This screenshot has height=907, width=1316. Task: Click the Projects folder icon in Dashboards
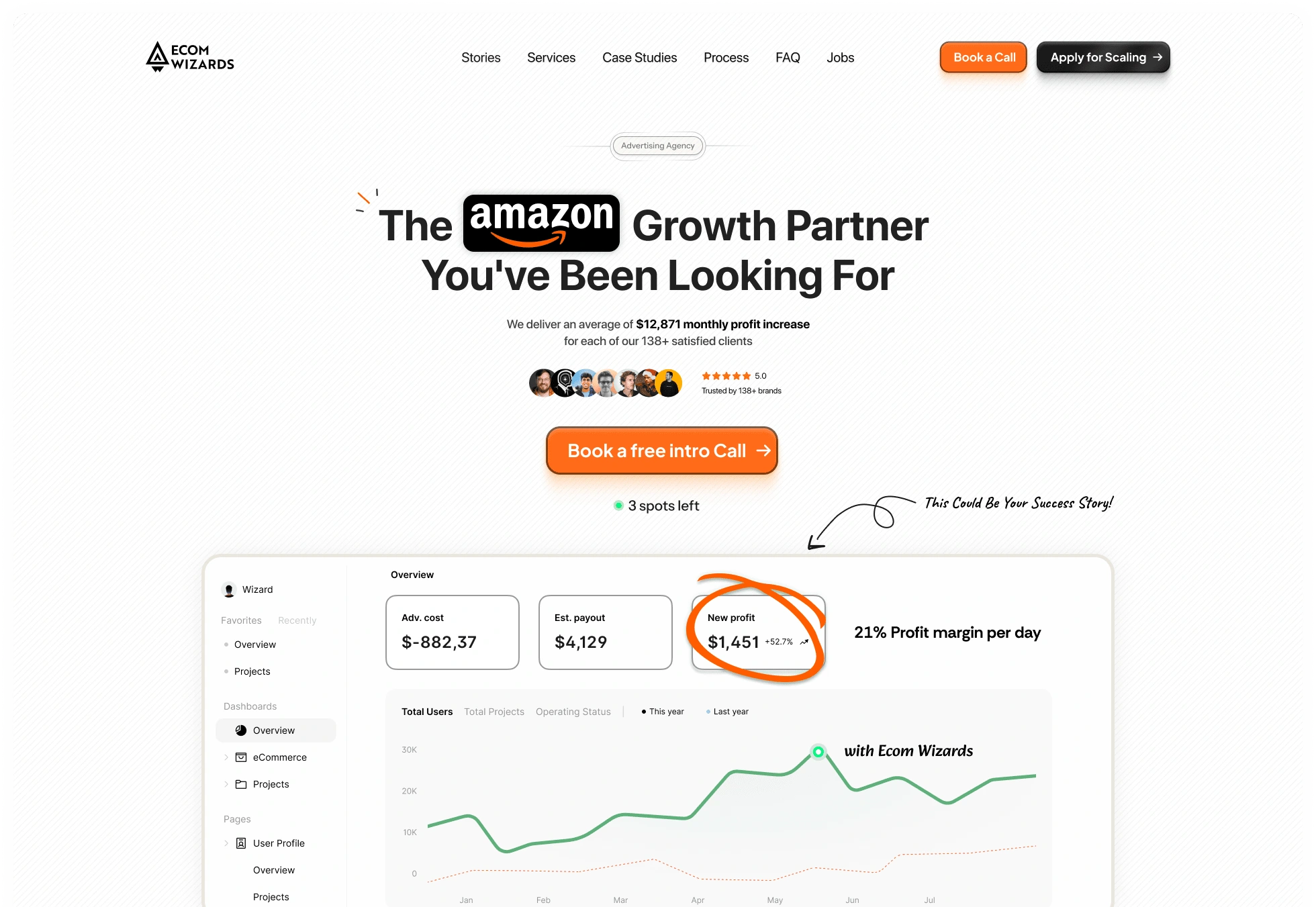coord(241,784)
